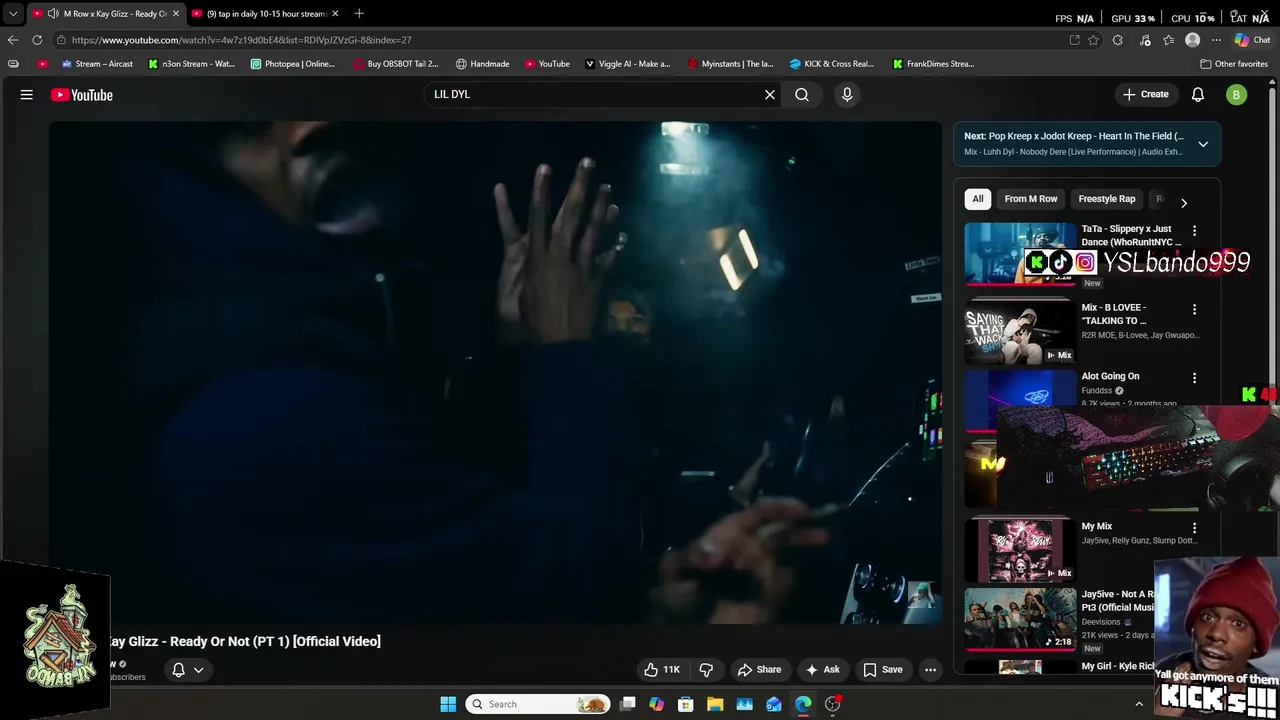Open options menu for My Mix

pos(1194,528)
